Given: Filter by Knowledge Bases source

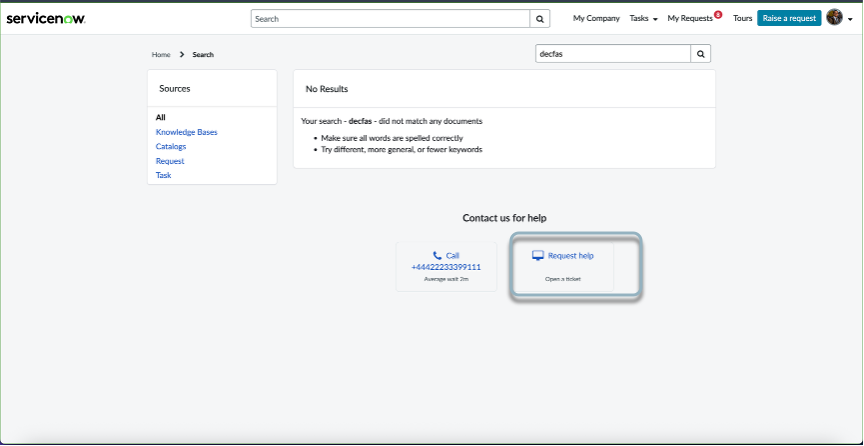Looking at the screenshot, I should (186, 132).
